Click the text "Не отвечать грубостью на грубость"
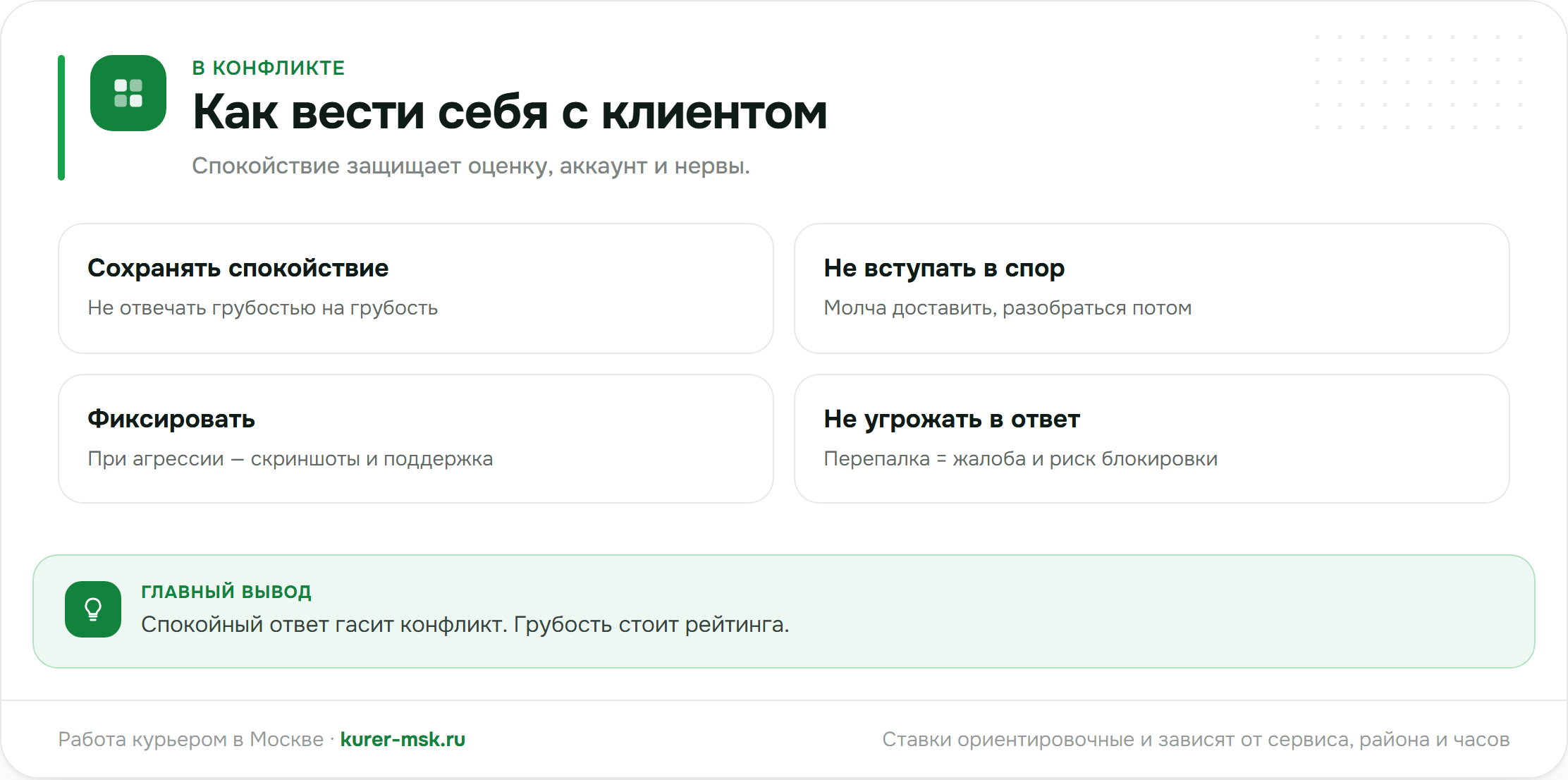This screenshot has width=1568, height=780. click(x=263, y=308)
